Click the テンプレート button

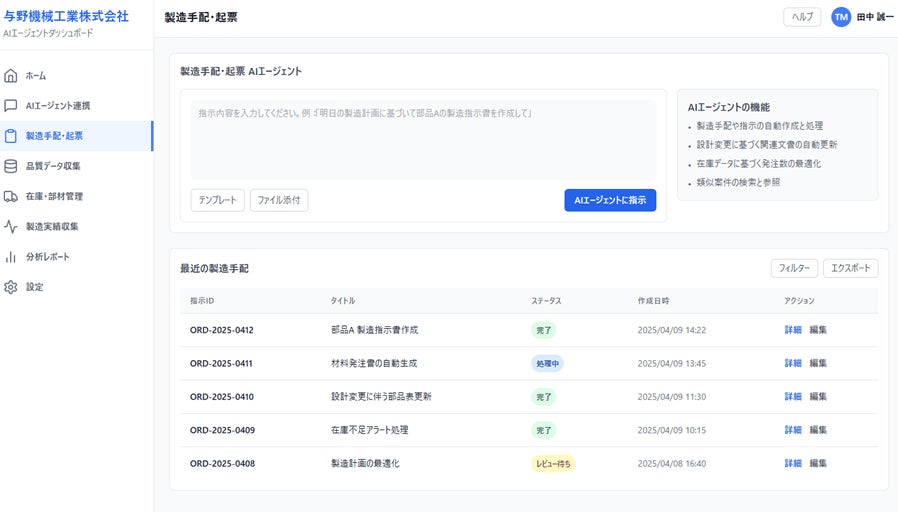217,200
